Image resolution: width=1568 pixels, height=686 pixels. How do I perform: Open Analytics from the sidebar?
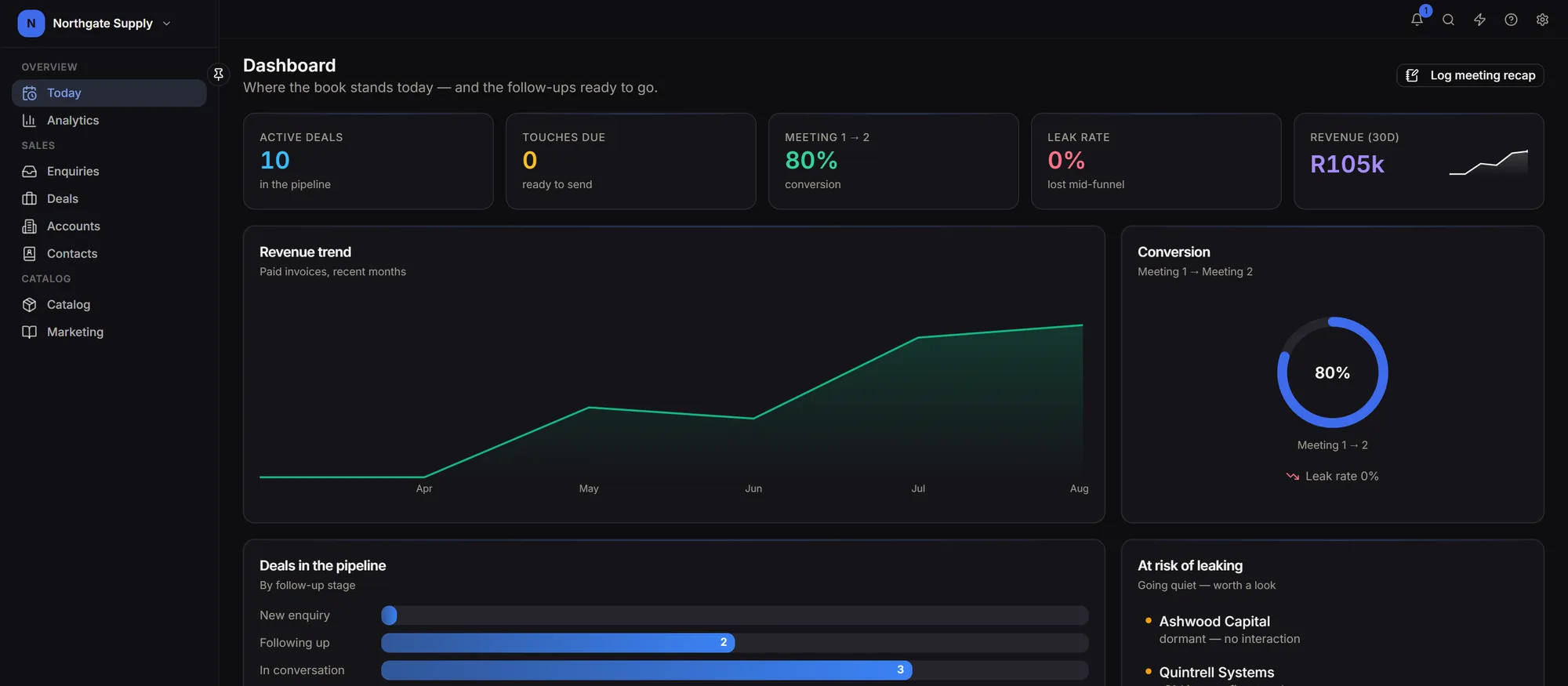109,120
